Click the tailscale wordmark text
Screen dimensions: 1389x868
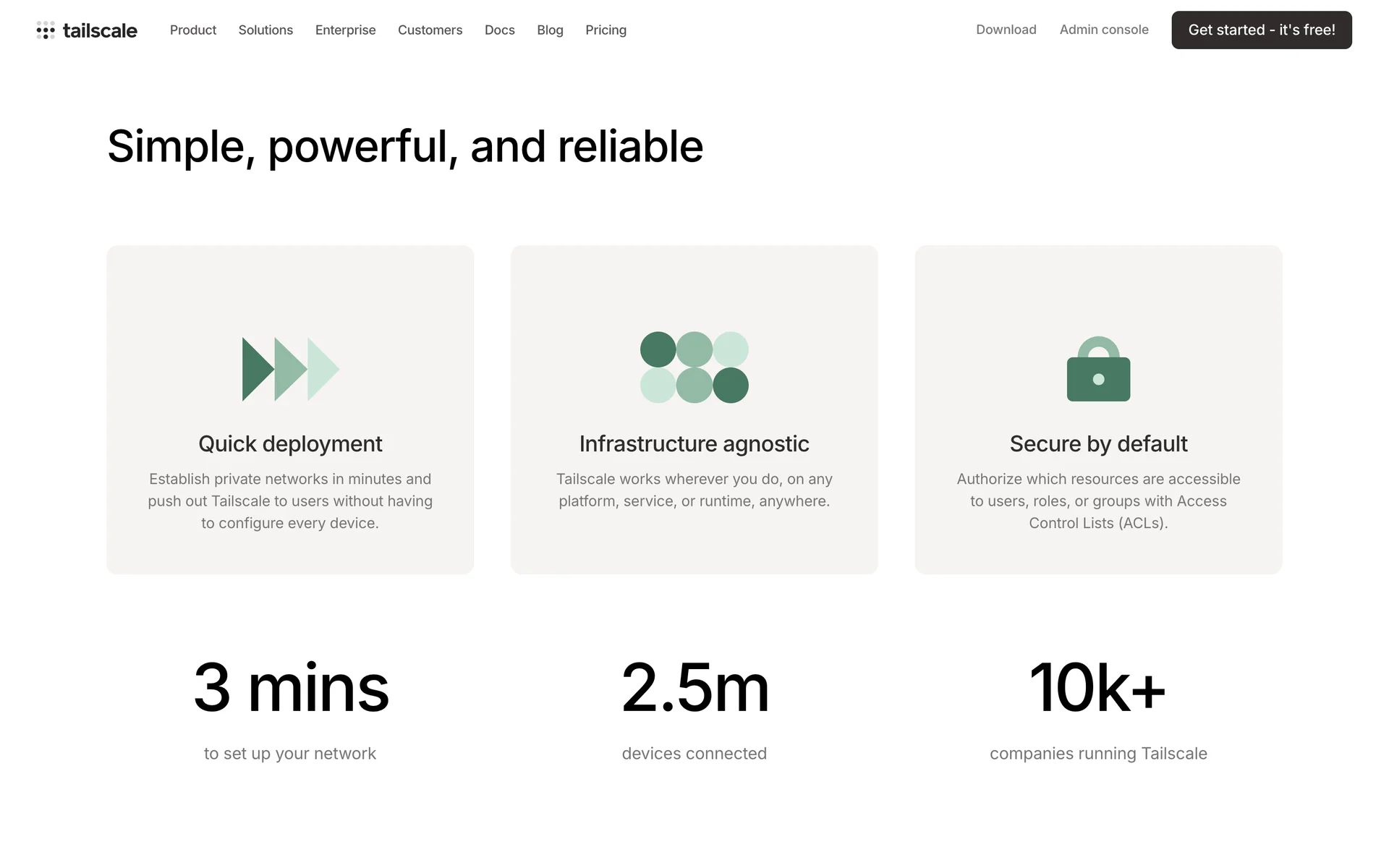(100, 30)
